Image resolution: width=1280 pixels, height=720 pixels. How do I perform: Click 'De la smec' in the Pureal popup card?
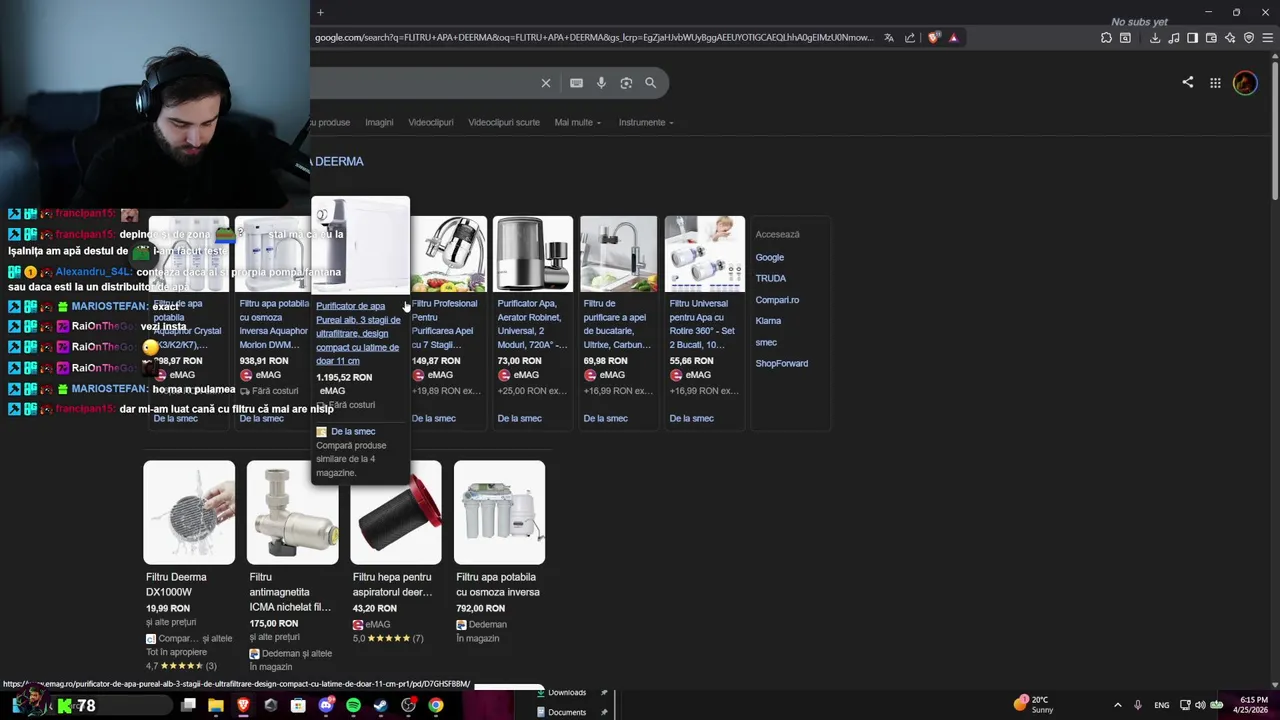coord(353,432)
